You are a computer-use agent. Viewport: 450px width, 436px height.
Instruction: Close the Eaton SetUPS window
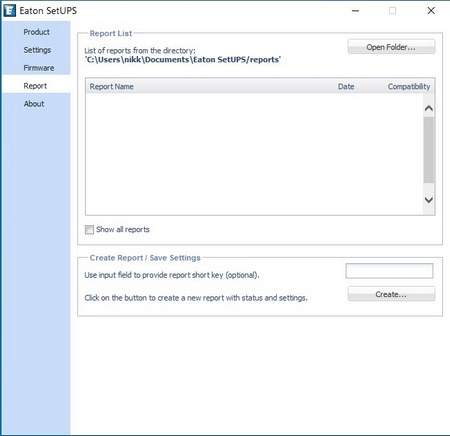pos(431,11)
